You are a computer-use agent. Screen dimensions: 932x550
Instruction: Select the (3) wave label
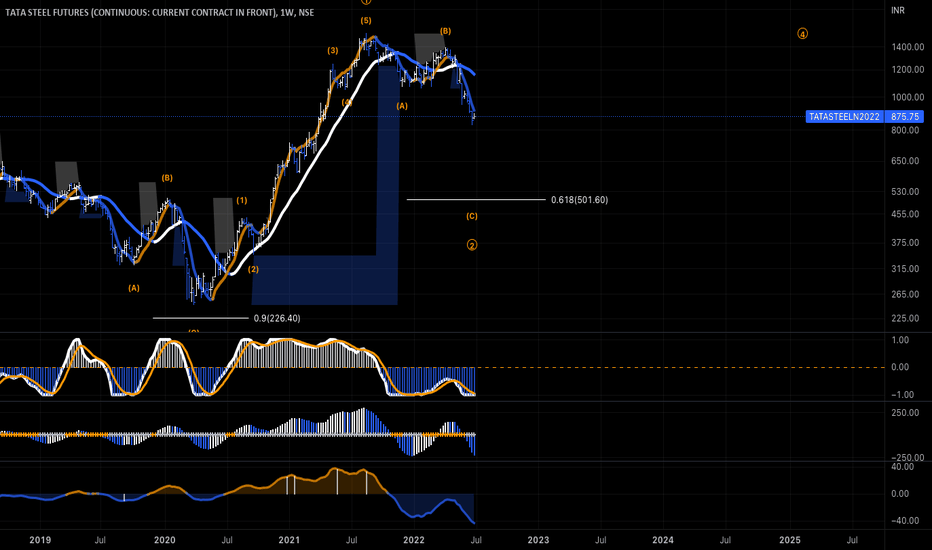click(333, 51)
